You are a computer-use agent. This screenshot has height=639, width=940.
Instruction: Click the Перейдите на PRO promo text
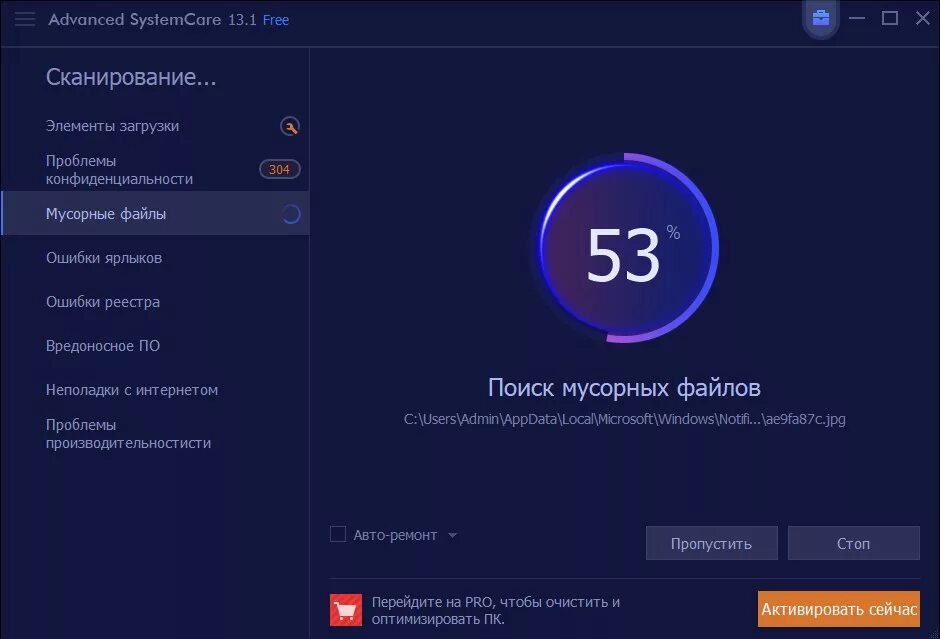[495, 610]
